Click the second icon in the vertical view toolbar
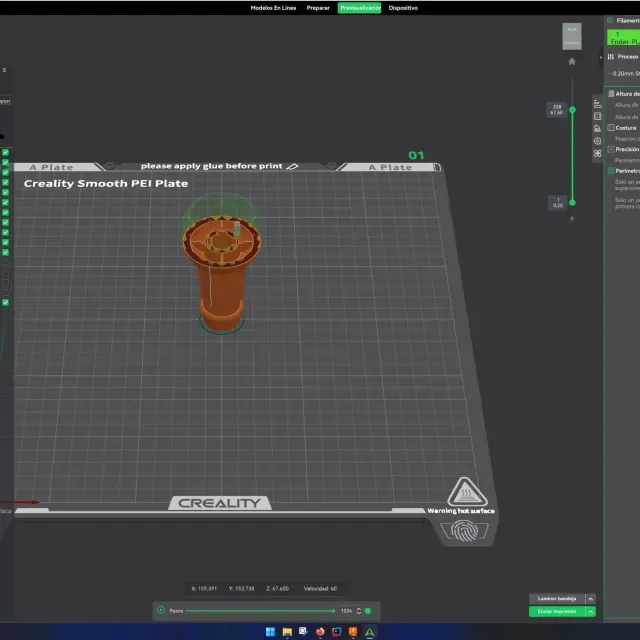The image size is (640, 640). coord(598,116)
